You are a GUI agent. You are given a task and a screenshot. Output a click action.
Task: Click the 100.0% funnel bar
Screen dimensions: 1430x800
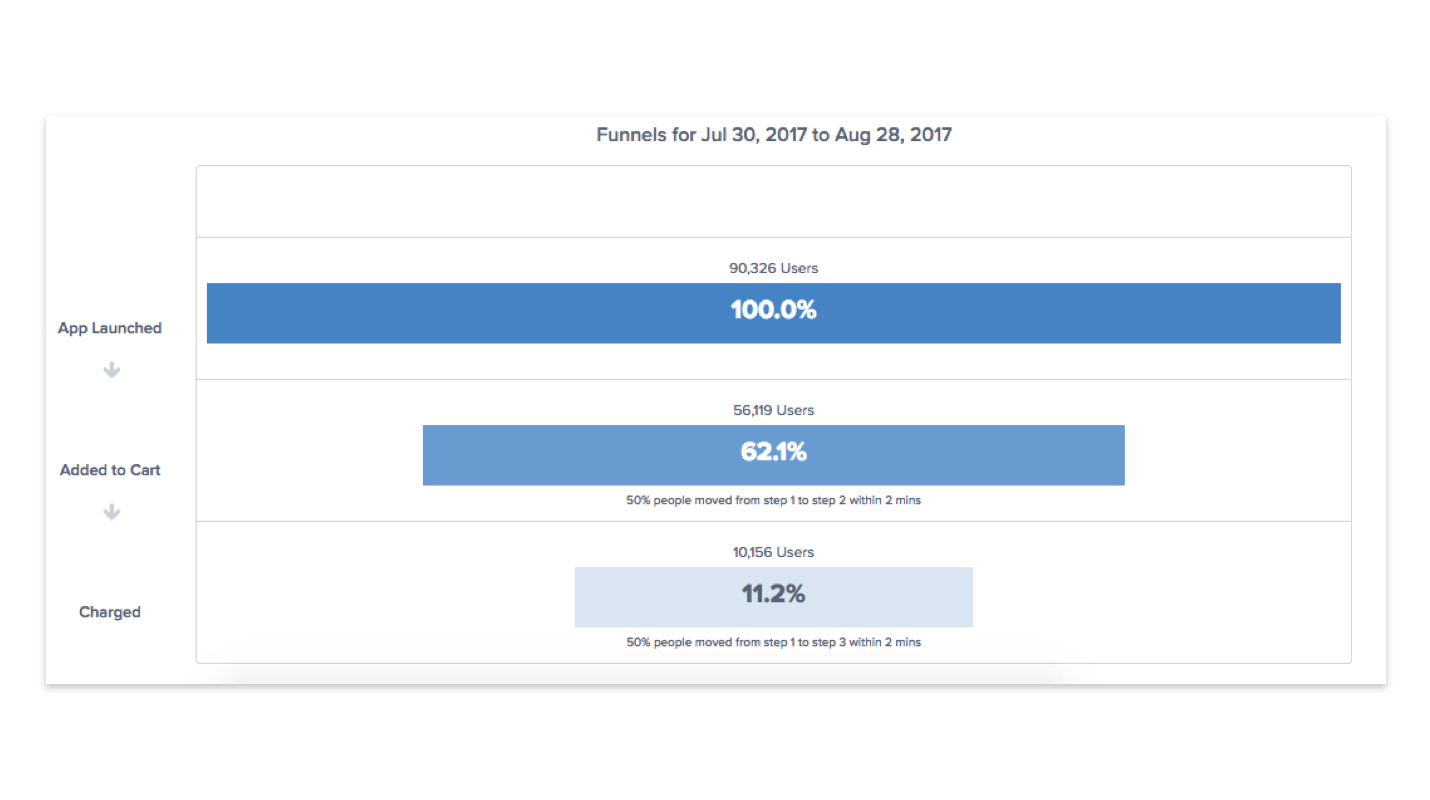tap(773, 313)
